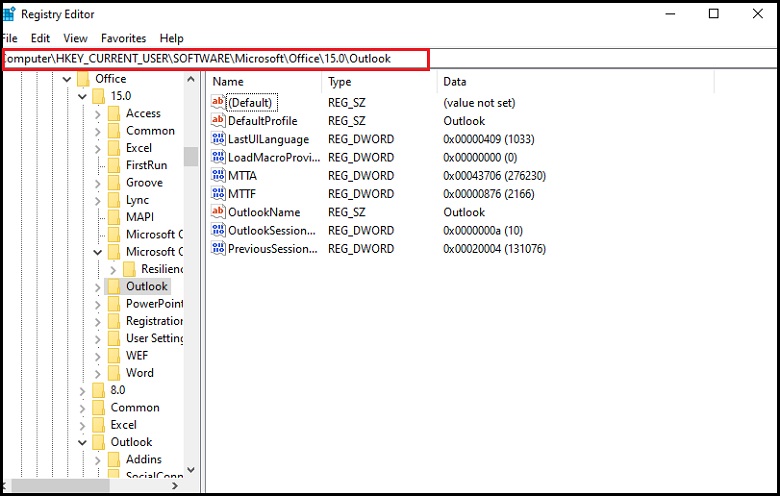Click the DWORD icon beside OutlookSession...
This screenshot has height=496, width=780.
pyautogui.click(x=218, y=230)
